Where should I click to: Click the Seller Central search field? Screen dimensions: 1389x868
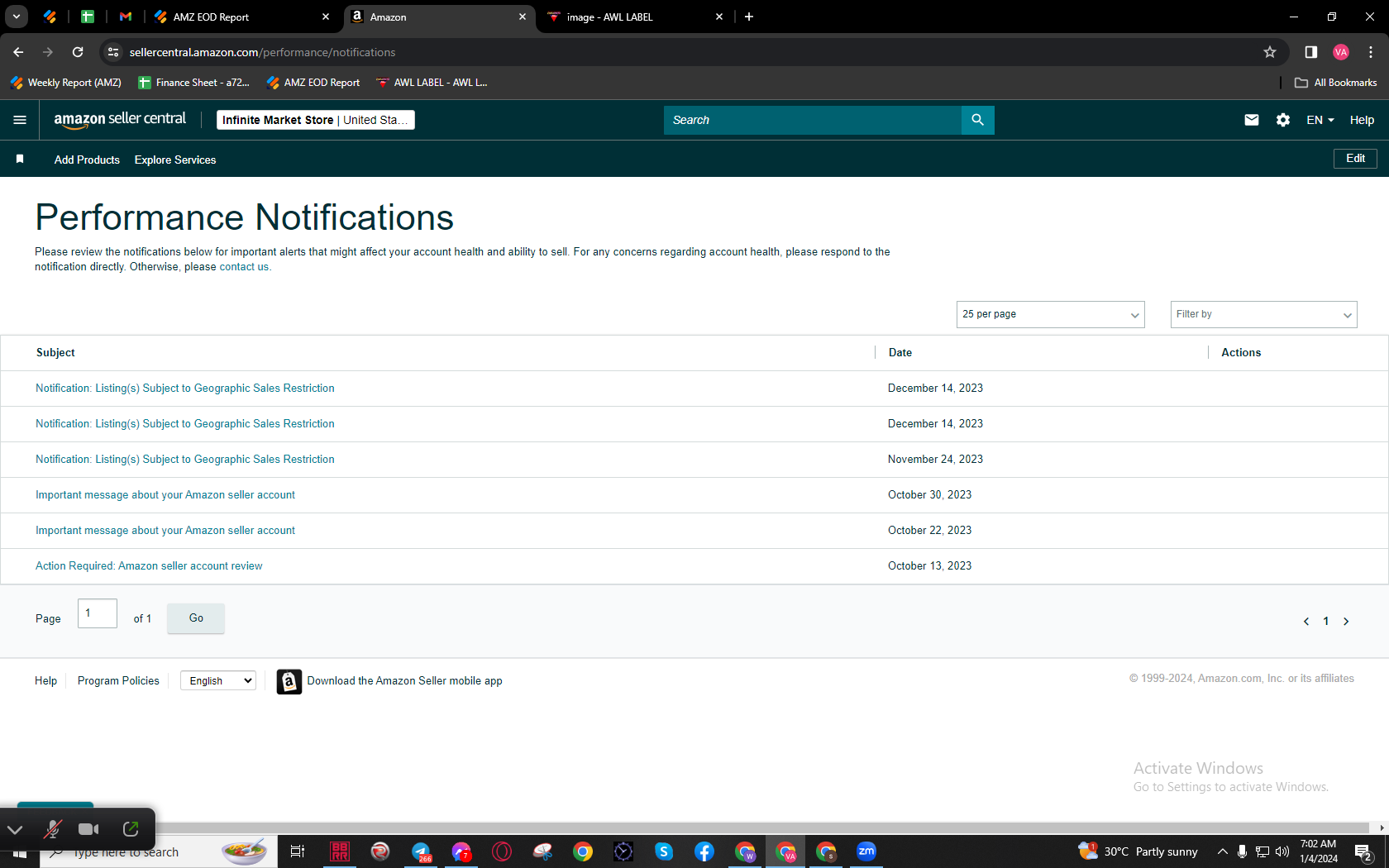pos(812,120)
